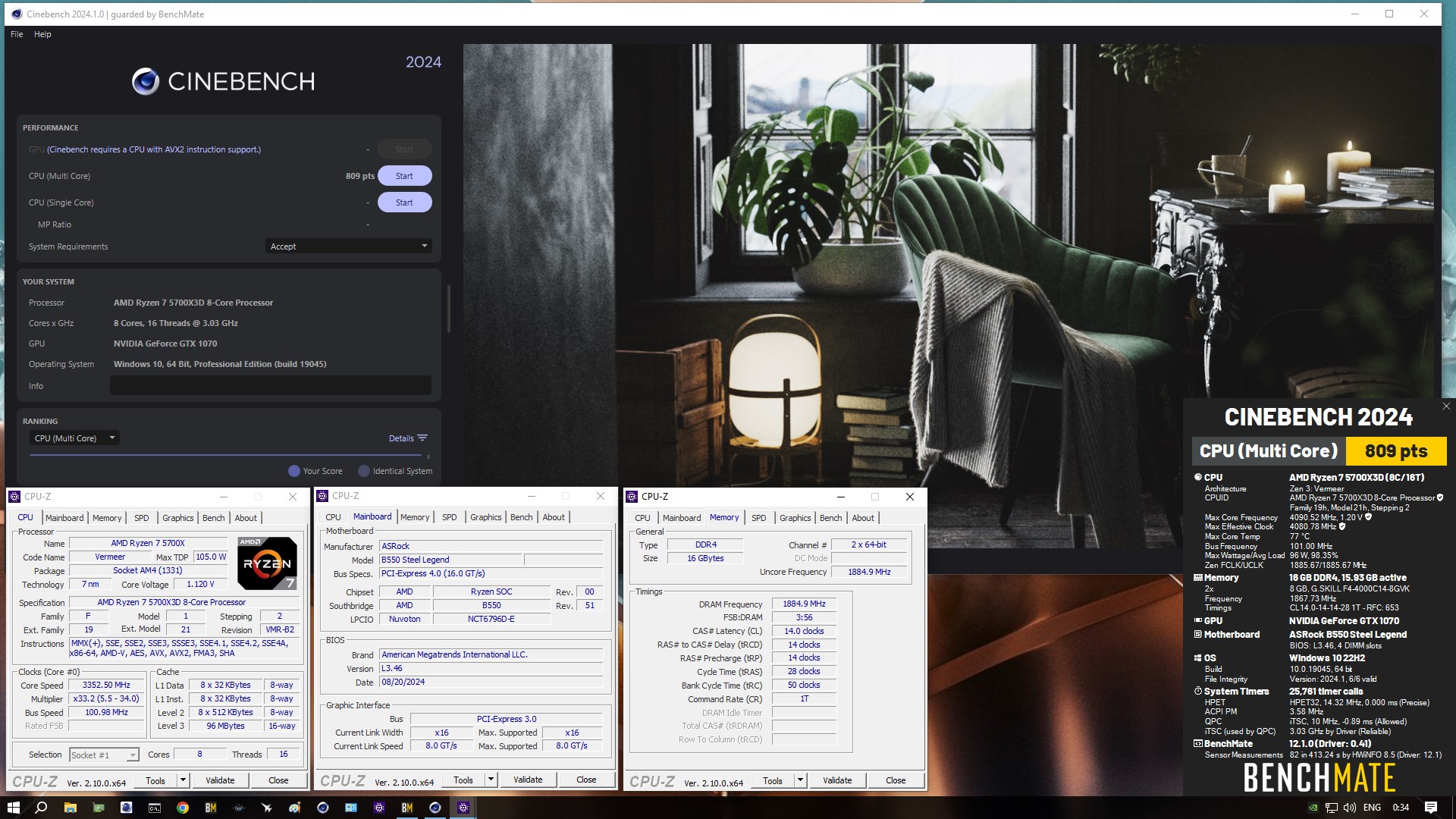
Task: Click Validate in left CPU-Z window
Action: [x=220, y=780]
